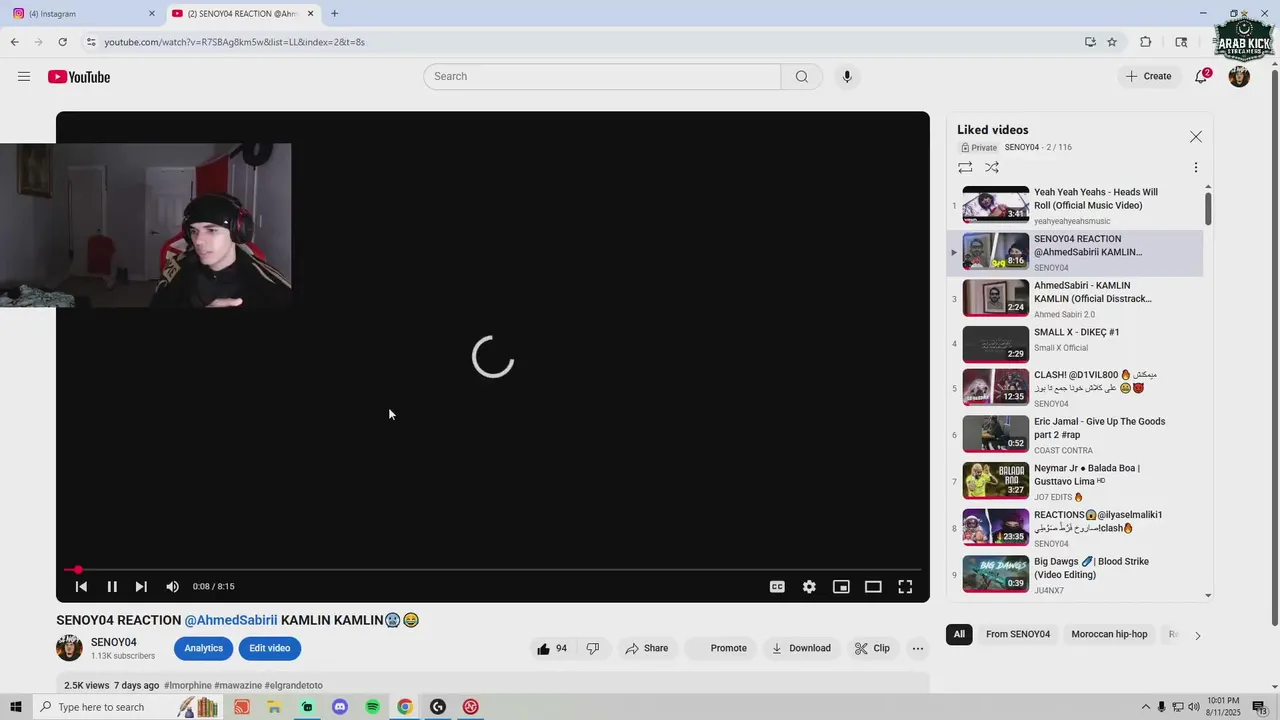Toggle shuffle playlist icon
This screenshot has height=720, width=1280.
pyautogui.click(x=992, y=168)
